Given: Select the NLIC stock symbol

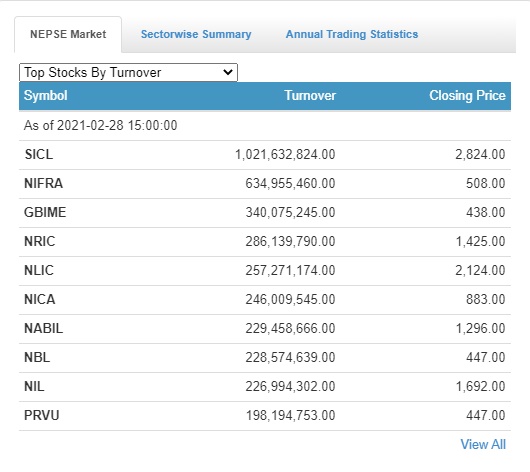Looking at the screenshot, I should pos(39,270).
